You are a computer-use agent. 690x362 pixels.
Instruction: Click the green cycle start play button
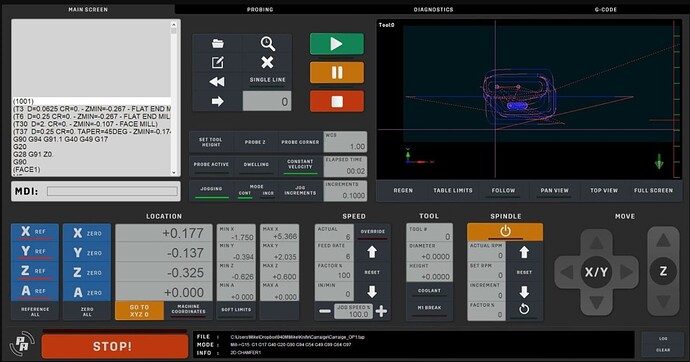click(337, 44)
